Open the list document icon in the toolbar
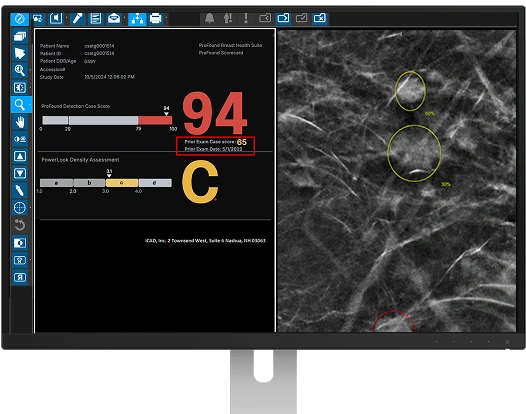Viewport: 526px width, 414px height. pos(96,18)
